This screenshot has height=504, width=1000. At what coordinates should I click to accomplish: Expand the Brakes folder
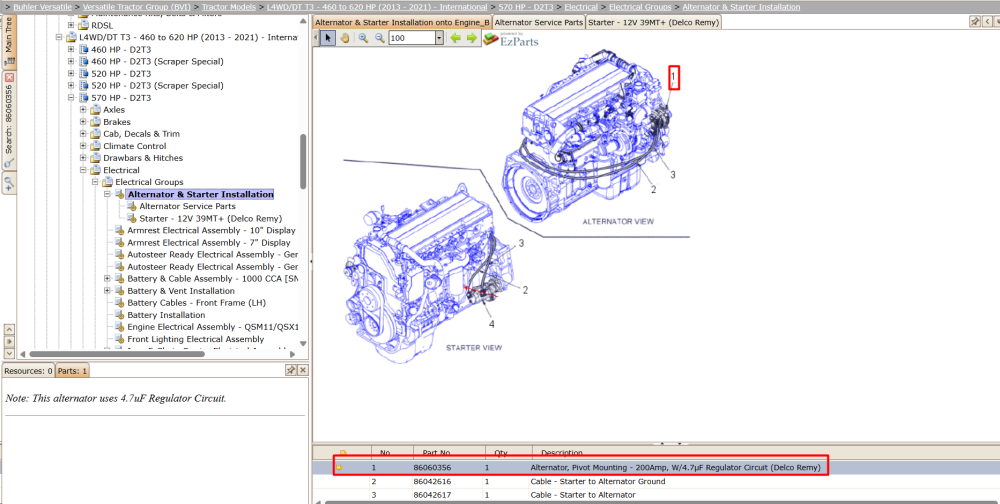click(x=83, y=122)
